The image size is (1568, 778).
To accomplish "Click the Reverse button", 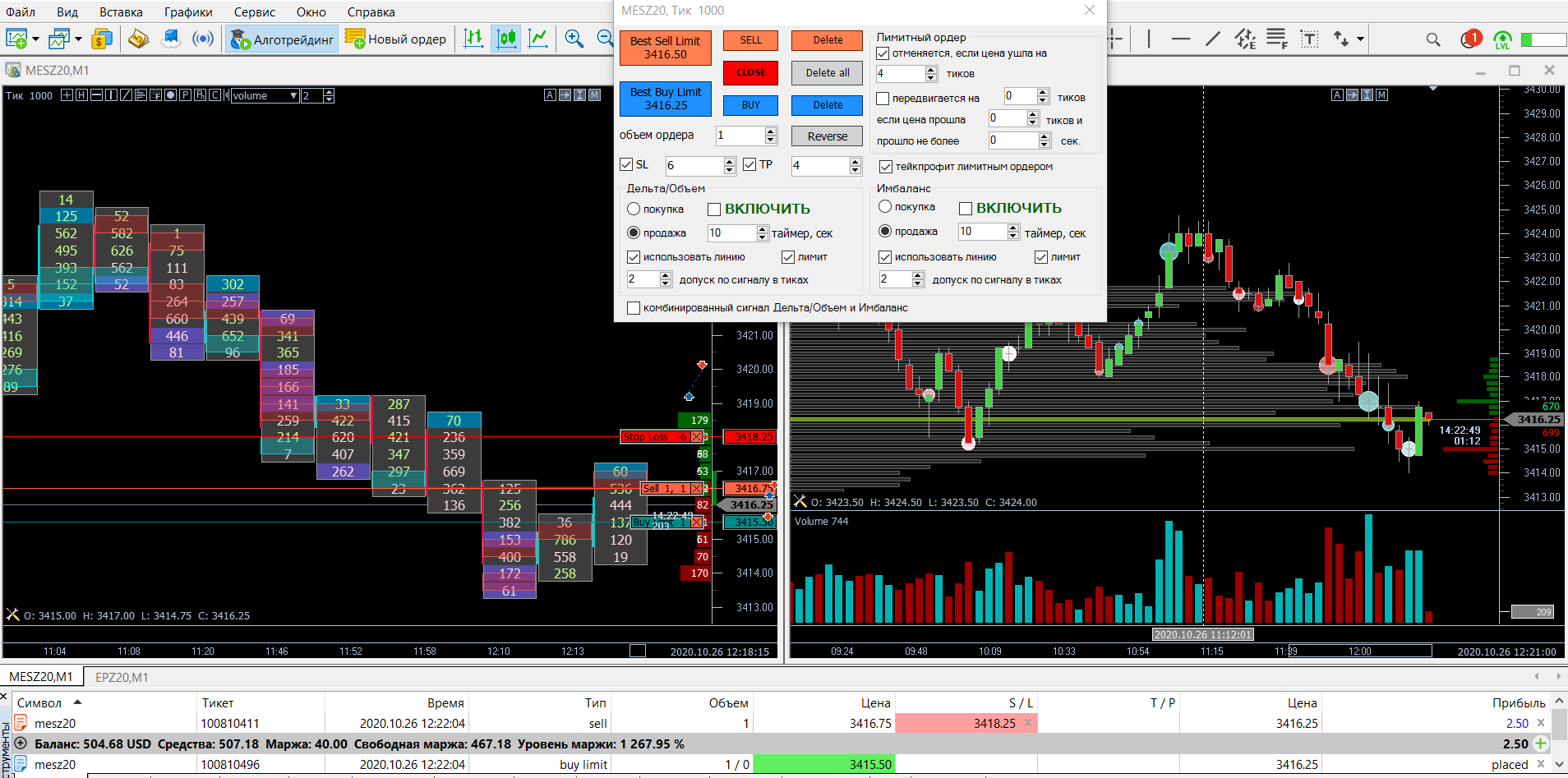I will pyautogui.click(x=827, y=136).
